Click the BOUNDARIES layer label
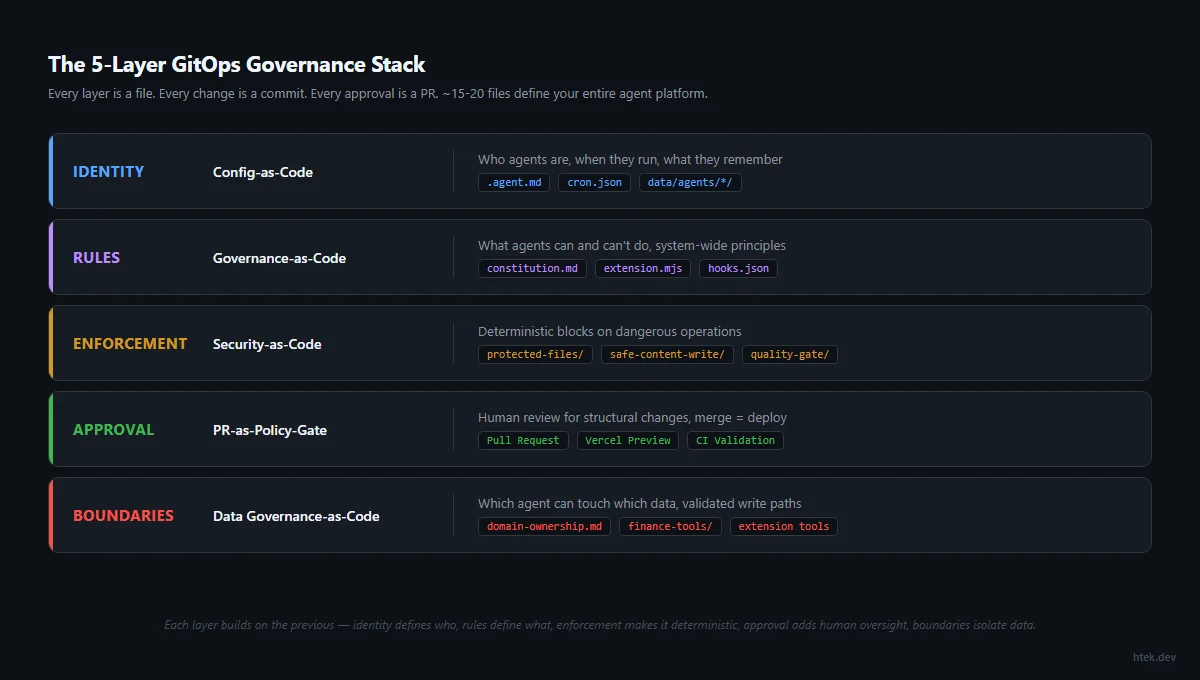This screenshot has height=680, width=1200. pyautogui.click(x=123, y=516)
